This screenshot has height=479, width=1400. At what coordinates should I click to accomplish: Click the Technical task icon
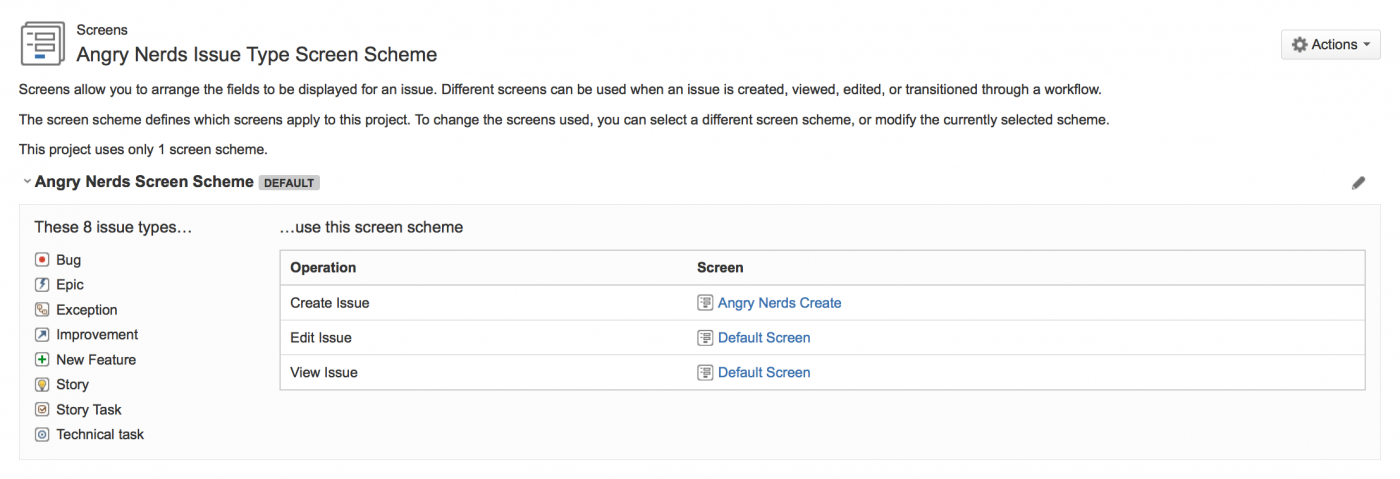pos(42,435)
